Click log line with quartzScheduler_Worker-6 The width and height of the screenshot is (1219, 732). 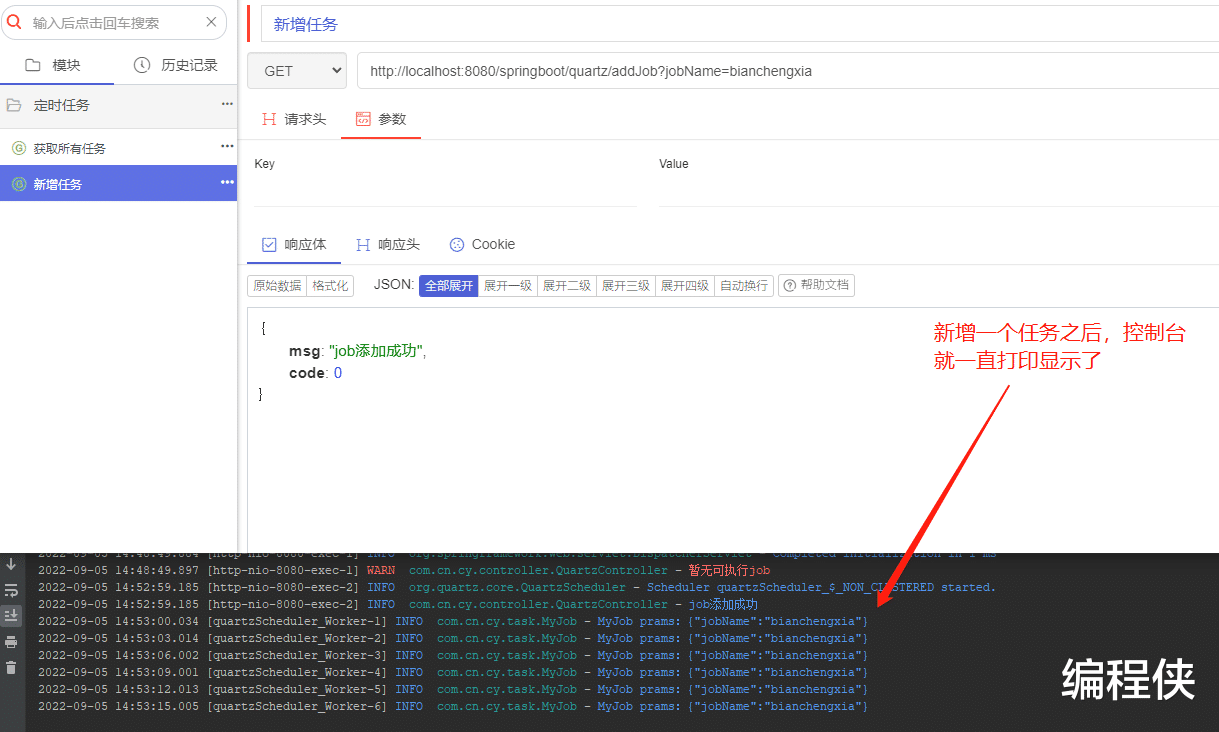pyautogui.click(x=453, y=706)
